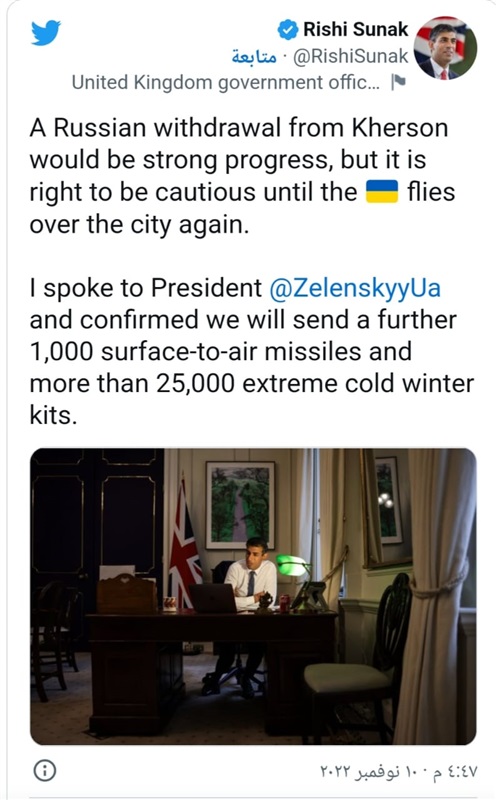Image resolution: width=496 pixels, height=800 pixels.
Task: Open the info icon below the photo
Action: click(45, 770)
